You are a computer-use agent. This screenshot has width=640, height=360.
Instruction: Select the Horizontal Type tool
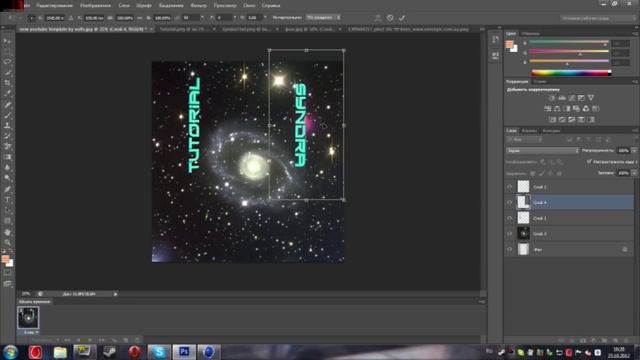7,200
